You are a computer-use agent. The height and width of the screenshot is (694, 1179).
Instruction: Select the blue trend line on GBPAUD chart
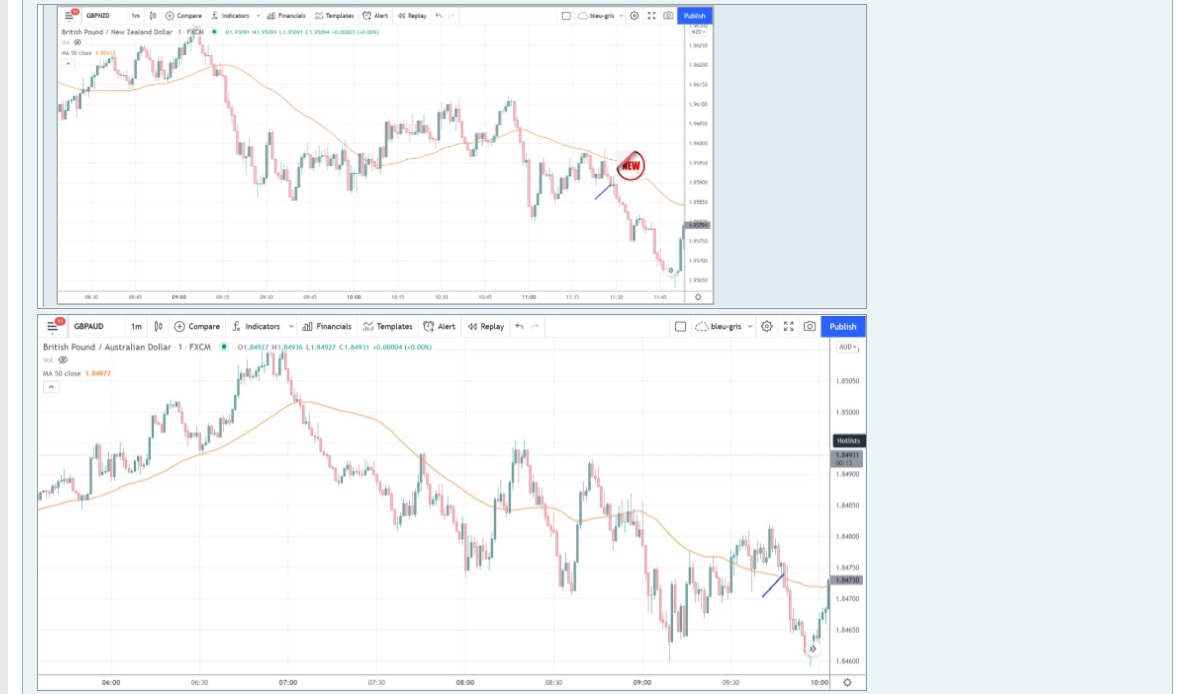(773, 586)
